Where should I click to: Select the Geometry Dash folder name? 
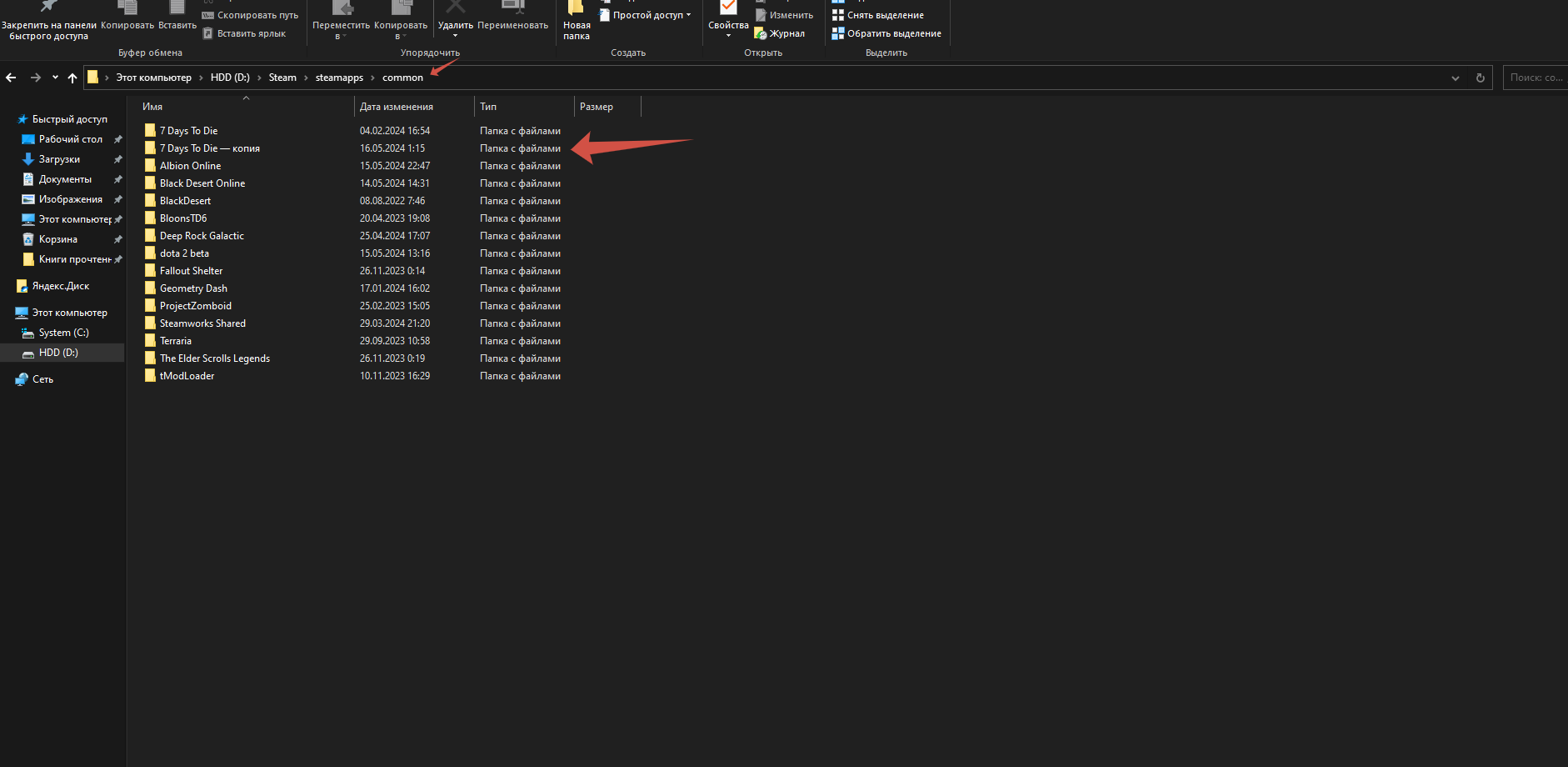[193, 288]
